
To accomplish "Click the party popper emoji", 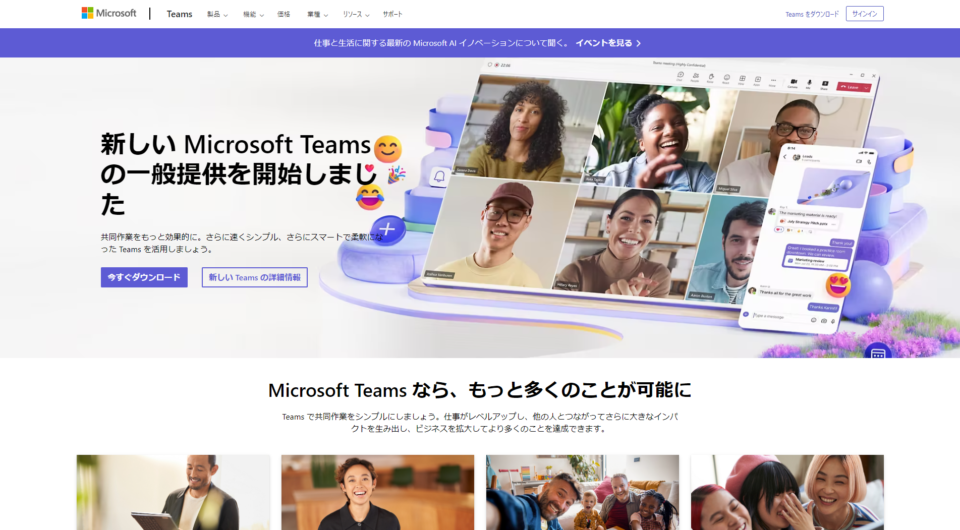I will pos(396,174).
